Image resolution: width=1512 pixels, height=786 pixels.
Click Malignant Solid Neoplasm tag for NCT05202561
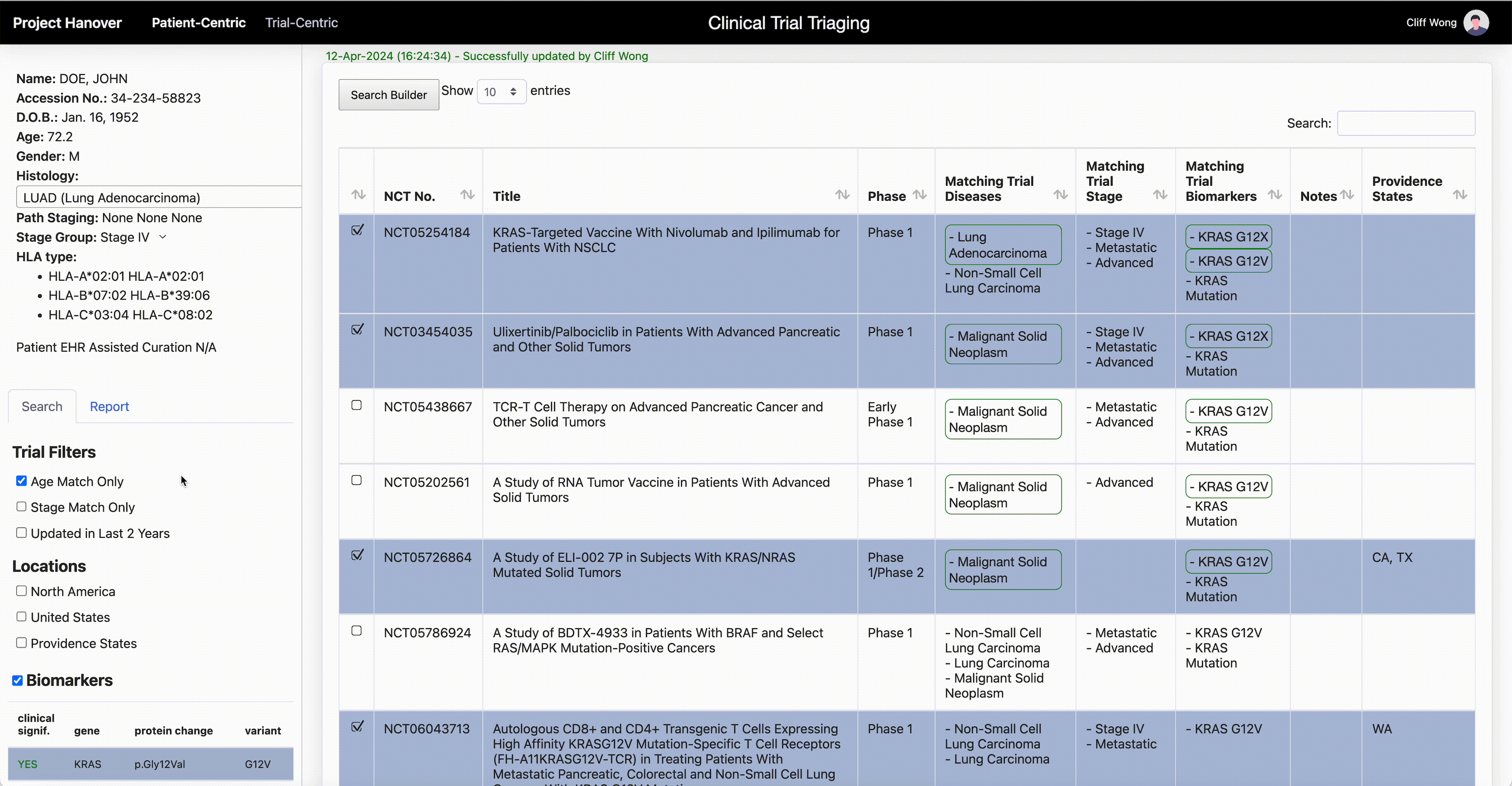[x=1003, y=495]
